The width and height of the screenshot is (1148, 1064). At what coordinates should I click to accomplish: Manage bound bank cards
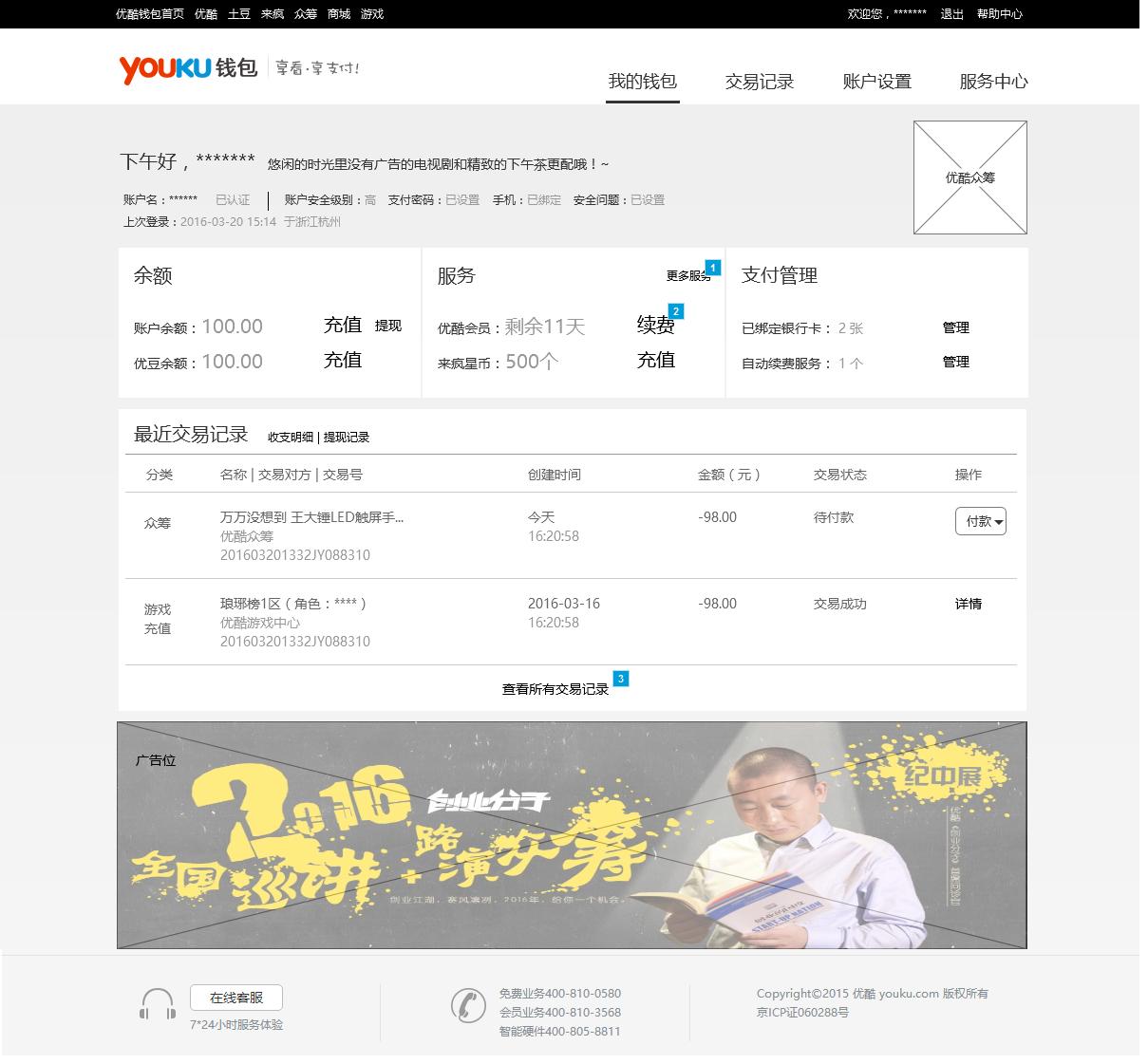click(x=955, y=327)
